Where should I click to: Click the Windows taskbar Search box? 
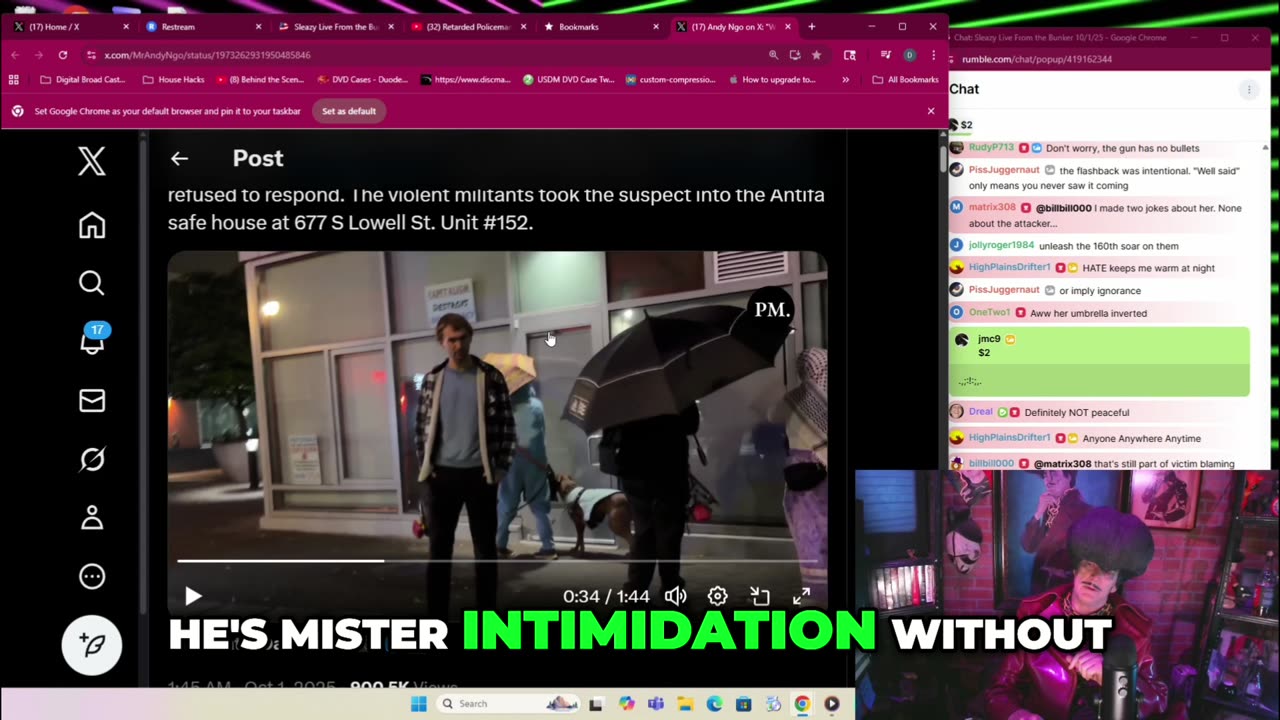coord(510,704)
